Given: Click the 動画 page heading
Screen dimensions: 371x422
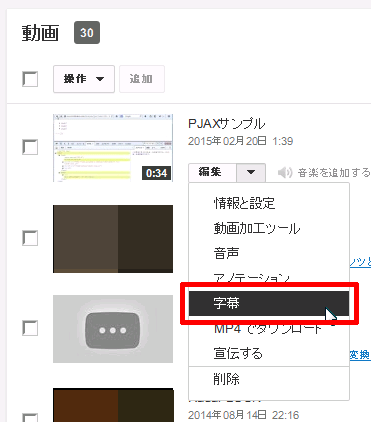Looking at the screenshot, I should [x=40, y=33].
